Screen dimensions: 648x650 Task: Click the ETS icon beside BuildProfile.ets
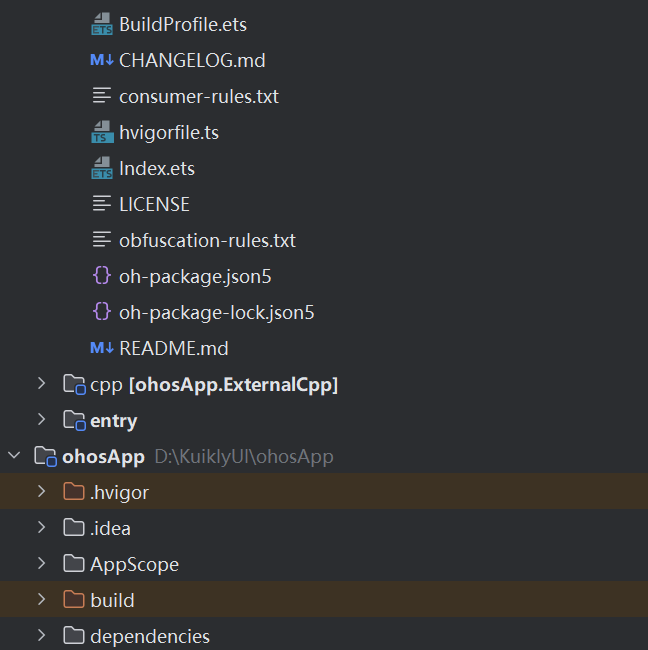point(102,24)
